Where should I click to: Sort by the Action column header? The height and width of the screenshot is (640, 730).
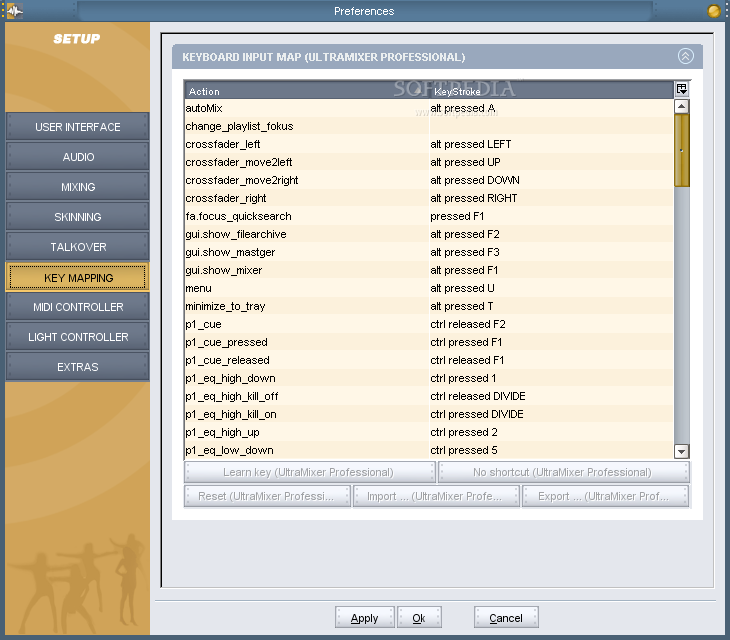coord(307,91)
